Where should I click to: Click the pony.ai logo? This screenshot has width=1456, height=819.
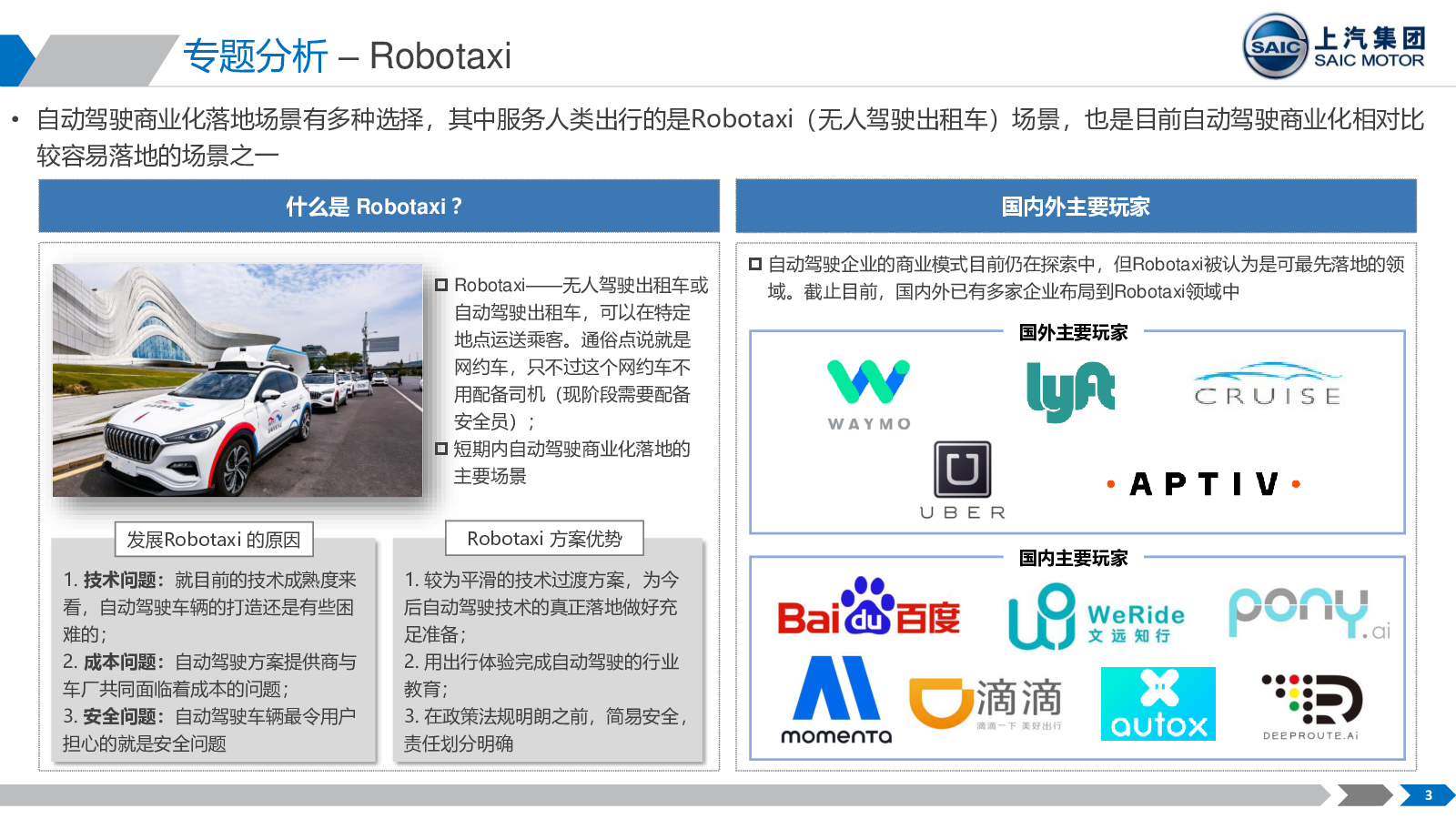(x=1309, y=612)
